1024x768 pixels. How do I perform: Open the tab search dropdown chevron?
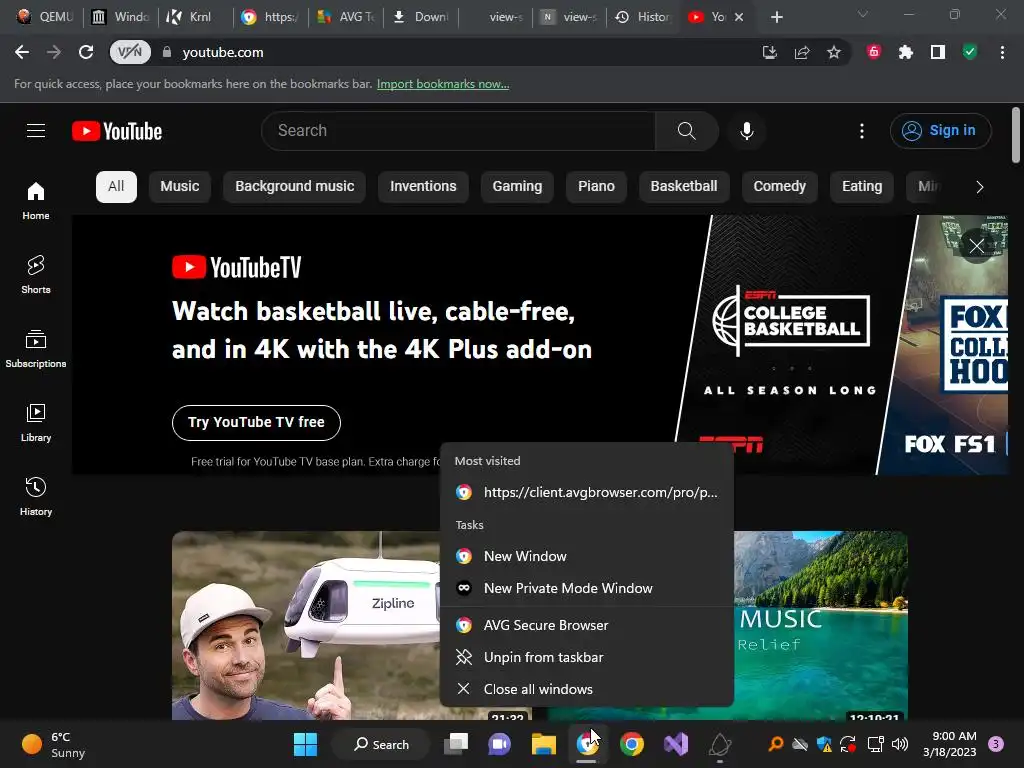click(863, 14)
